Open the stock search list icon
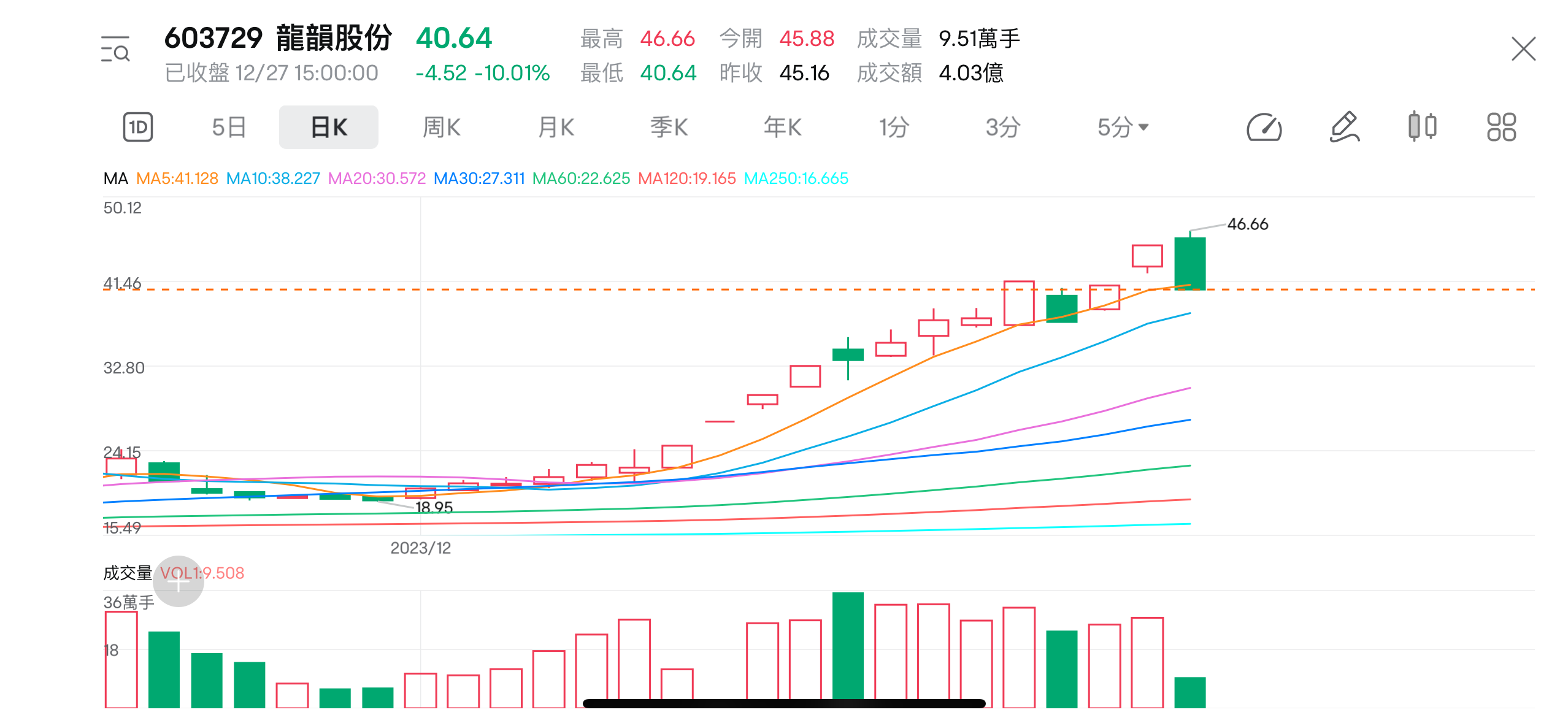The width and height of the screenshot is (1568, 723). click(115, 49)
